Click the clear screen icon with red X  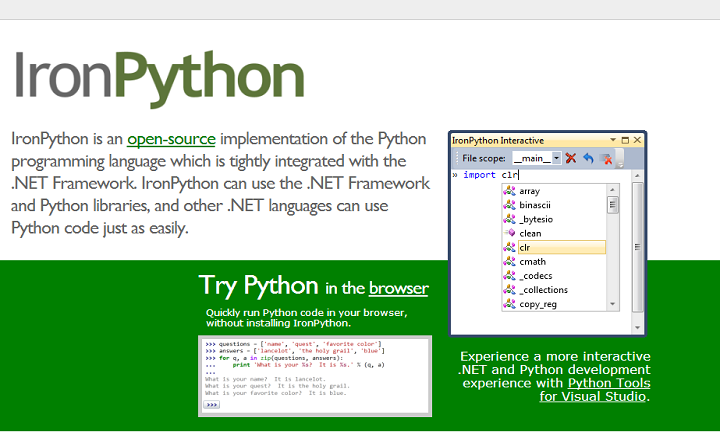(606, 159)
